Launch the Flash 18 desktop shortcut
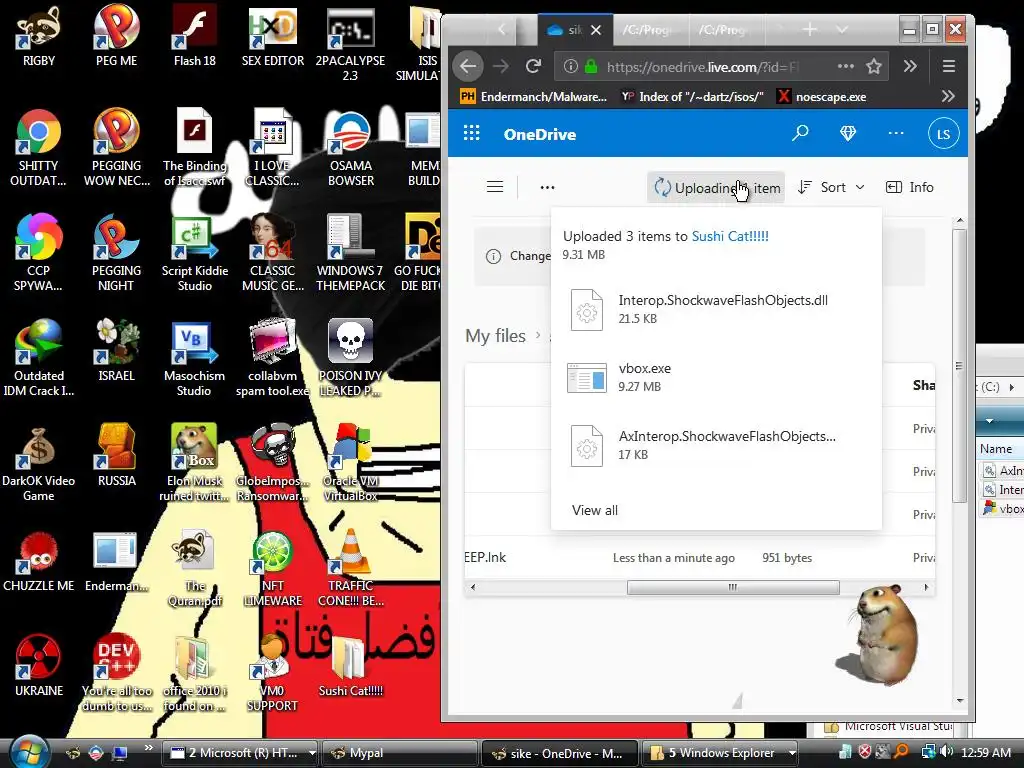1024x768 pixels. tap(195, 36)
